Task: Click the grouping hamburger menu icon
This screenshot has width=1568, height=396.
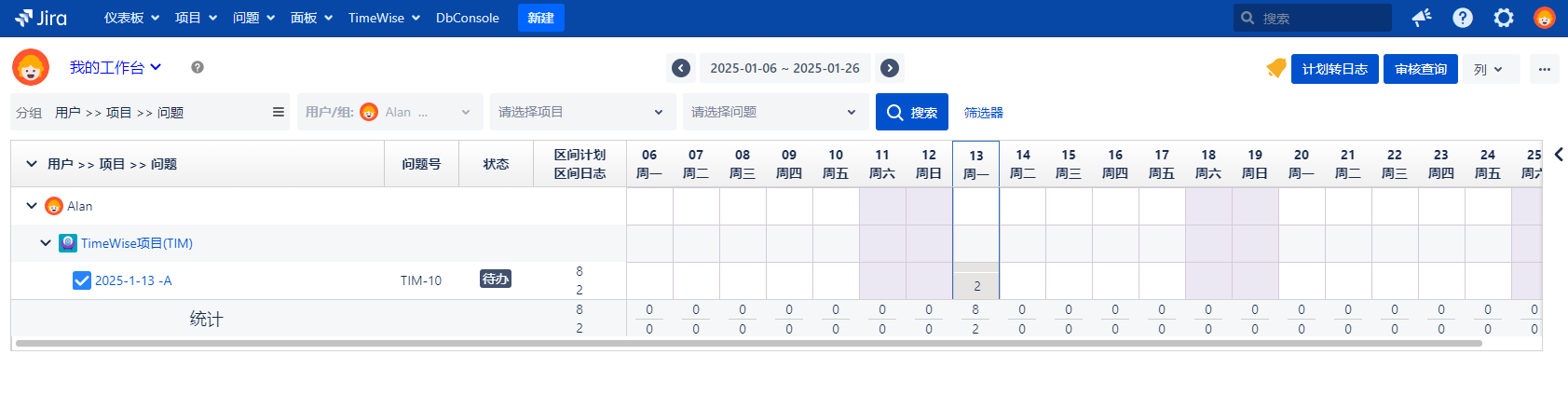Action: pyautogui.click(x=278, y=112)
